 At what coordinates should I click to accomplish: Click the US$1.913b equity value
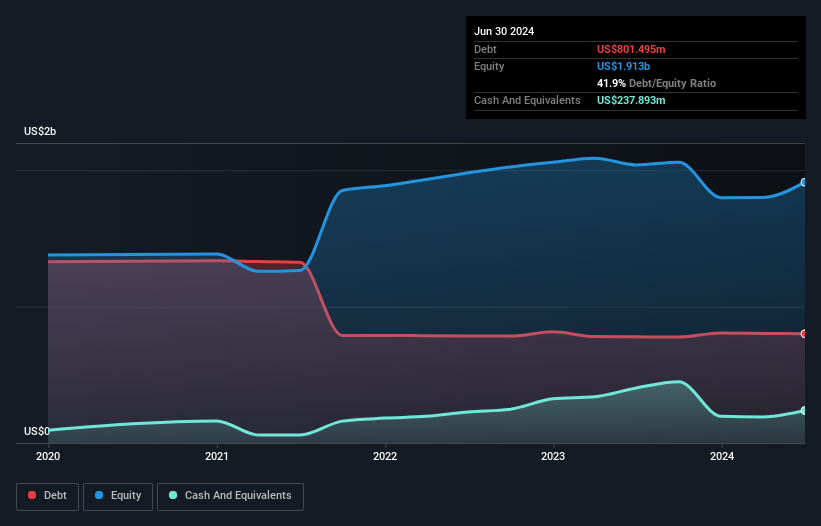point(623,66)
